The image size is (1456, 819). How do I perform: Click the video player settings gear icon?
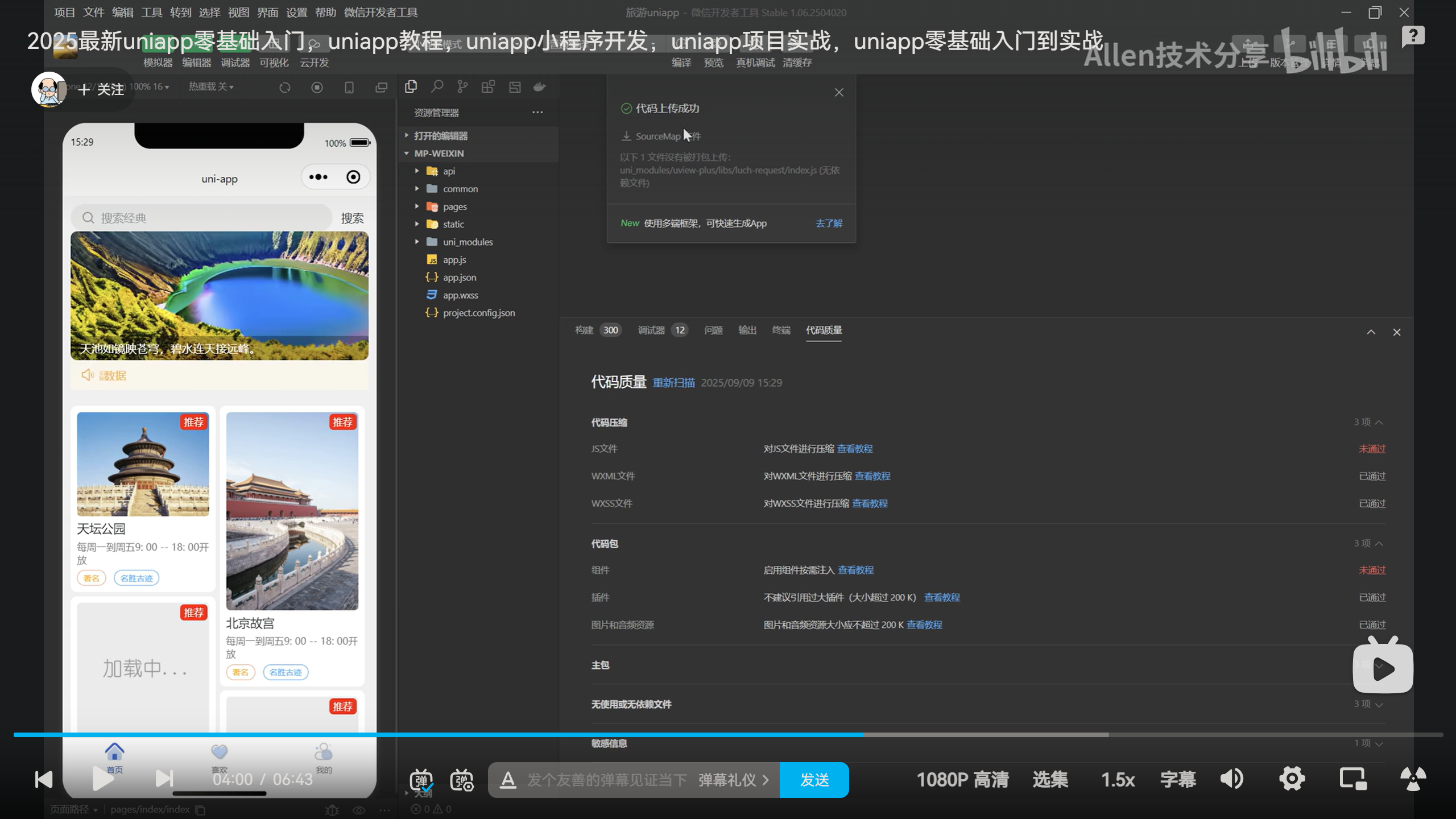[x=1292, y=779]
